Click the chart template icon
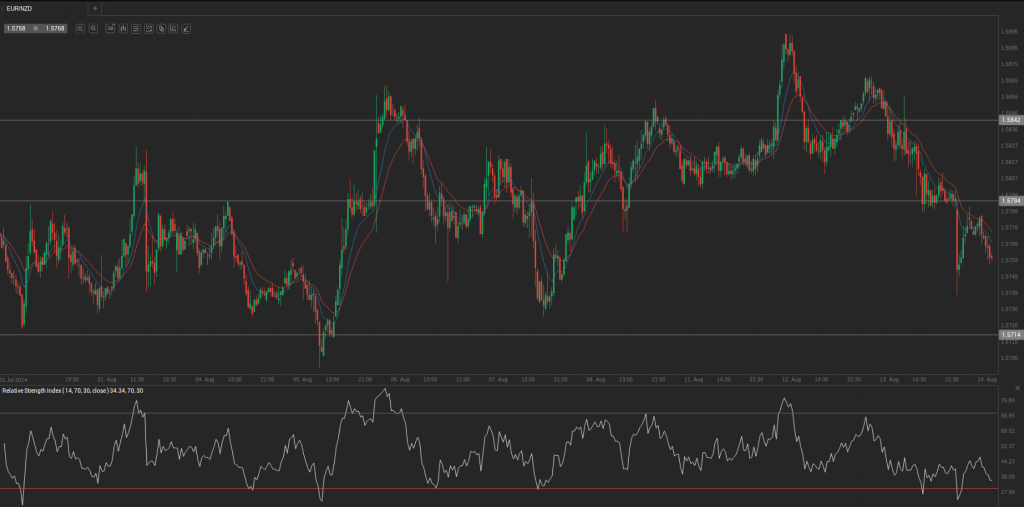1024x507 pixels. pyautogui.click(x=148, y=29)
